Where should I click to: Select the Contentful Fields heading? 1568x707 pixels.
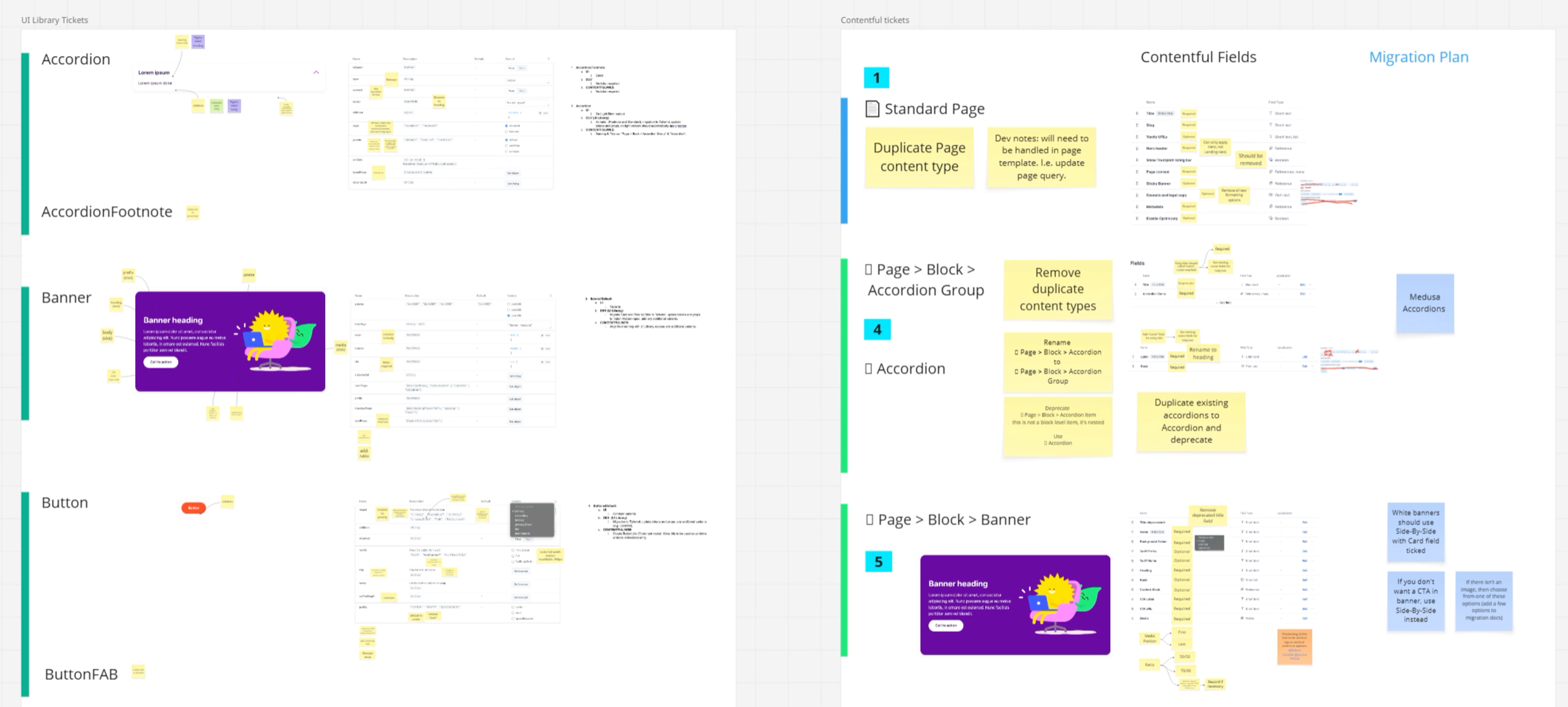(x=1198, y=57)
